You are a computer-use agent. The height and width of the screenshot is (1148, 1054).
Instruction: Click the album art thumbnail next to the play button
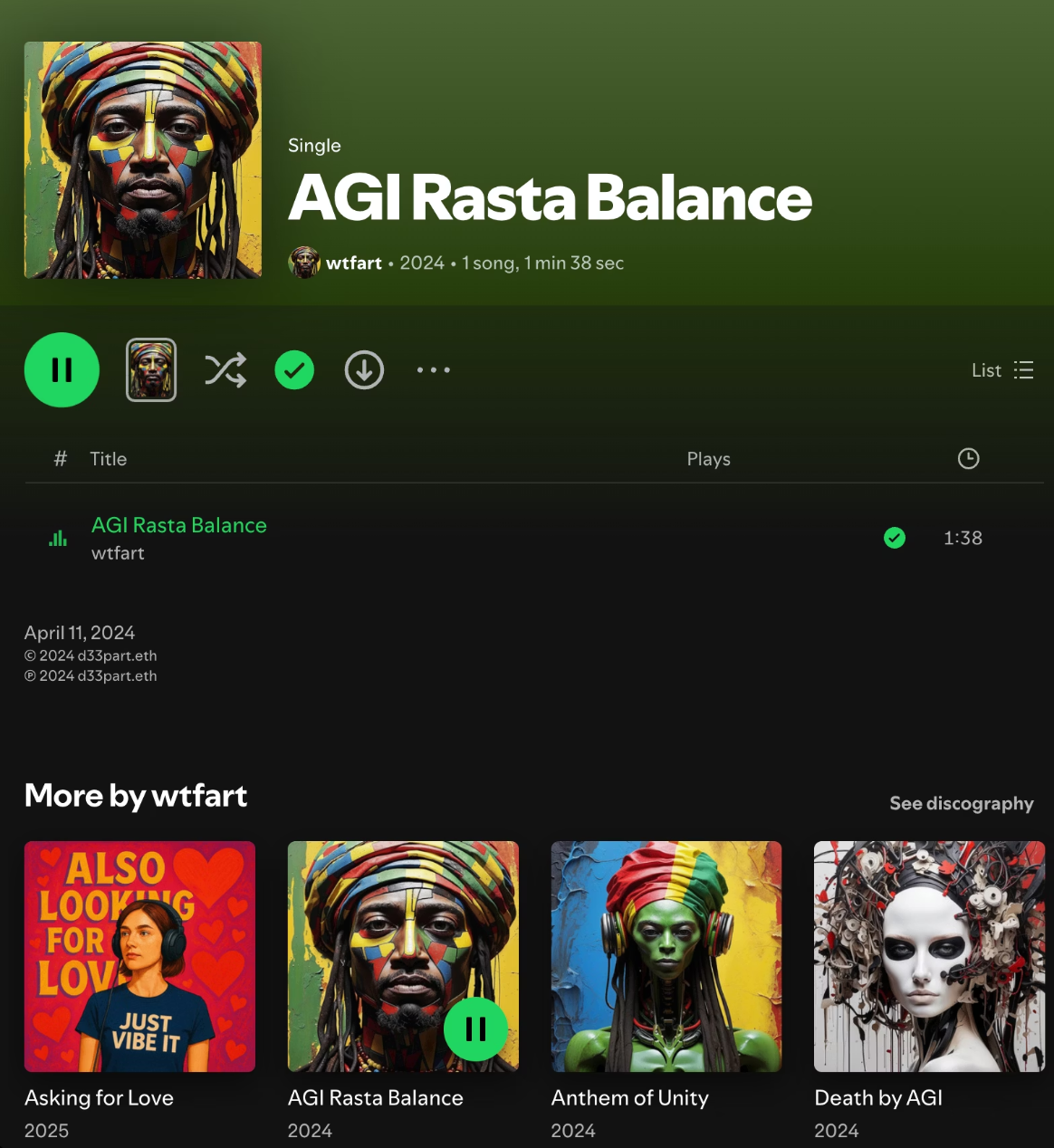coord(151,370)
